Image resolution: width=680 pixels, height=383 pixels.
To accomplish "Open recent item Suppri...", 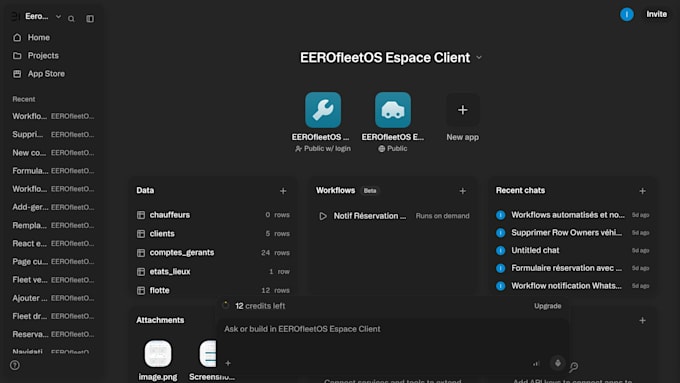I will coord(53,134).
